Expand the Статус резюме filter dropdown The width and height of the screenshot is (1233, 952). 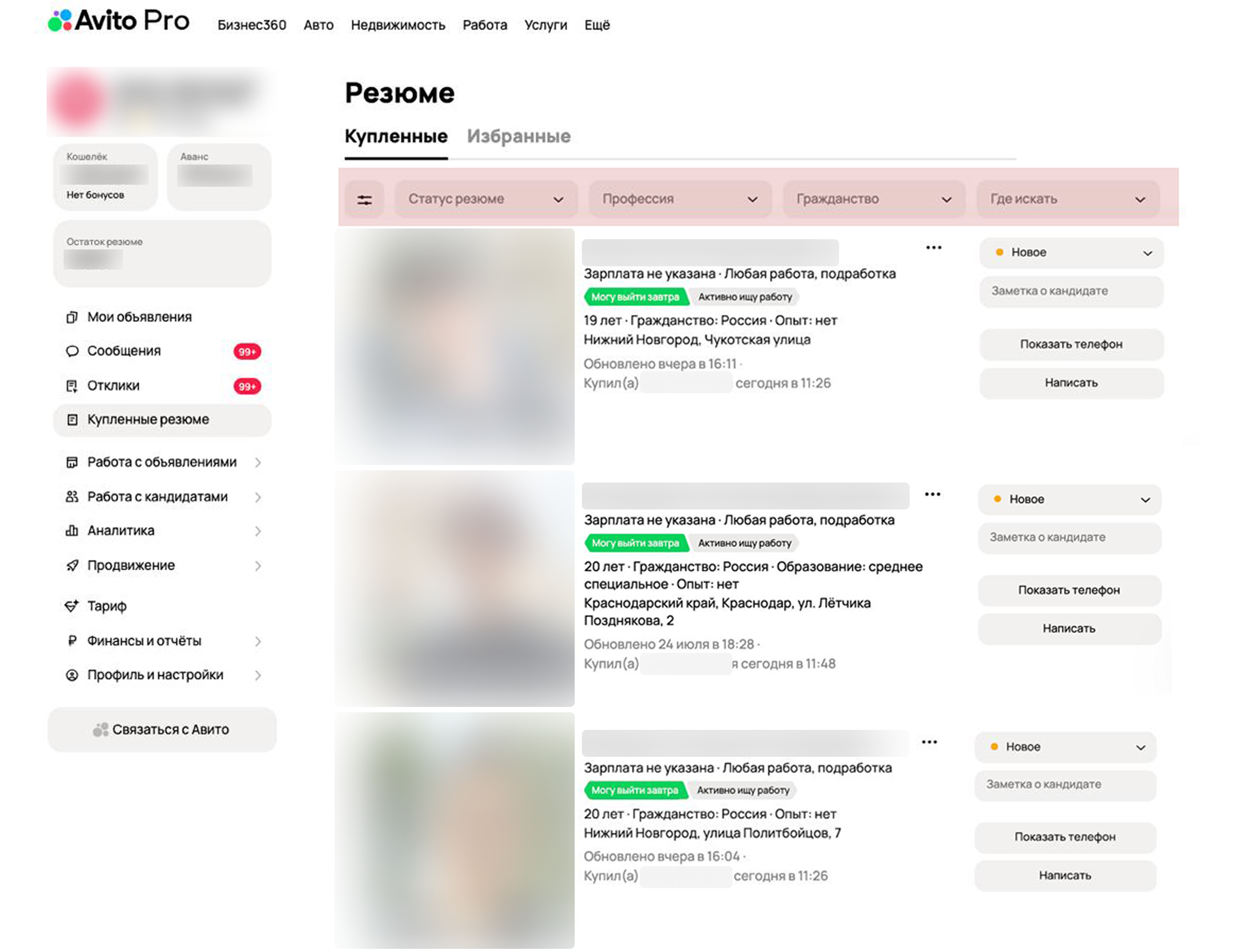[486, 199]
